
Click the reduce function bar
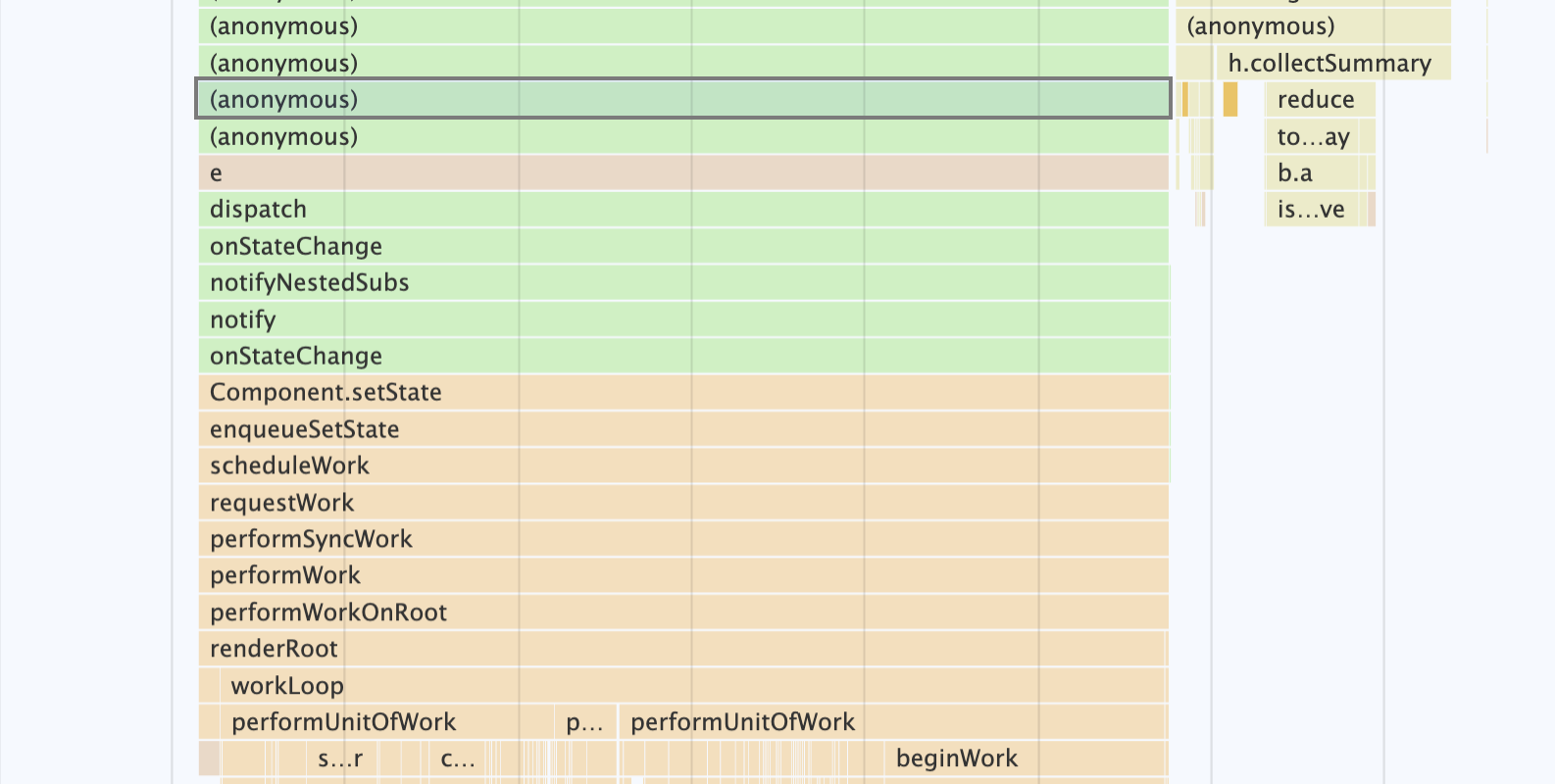(1319, 100)
